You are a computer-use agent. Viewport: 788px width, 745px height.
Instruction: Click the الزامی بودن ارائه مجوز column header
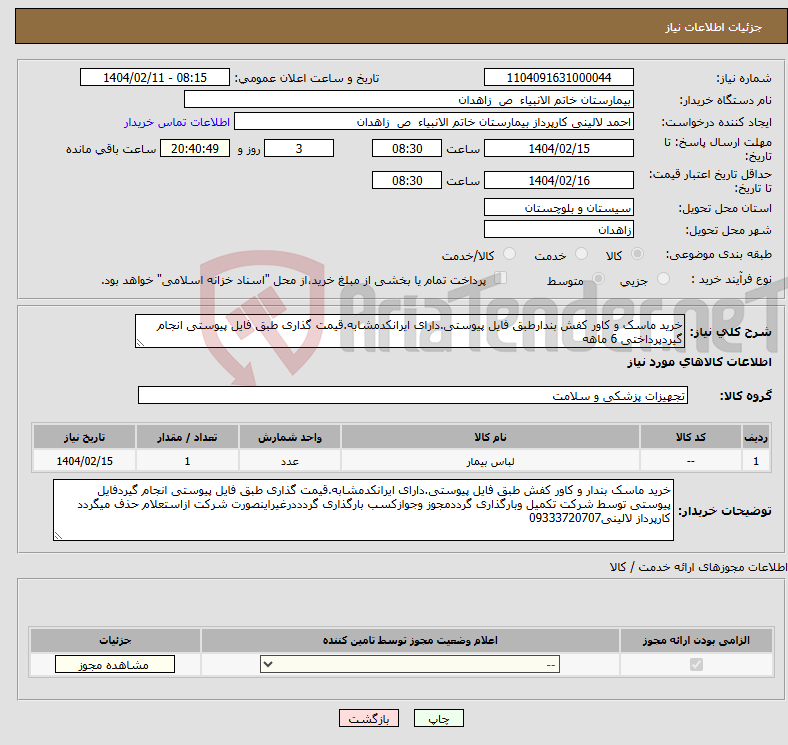pos(696,640)
